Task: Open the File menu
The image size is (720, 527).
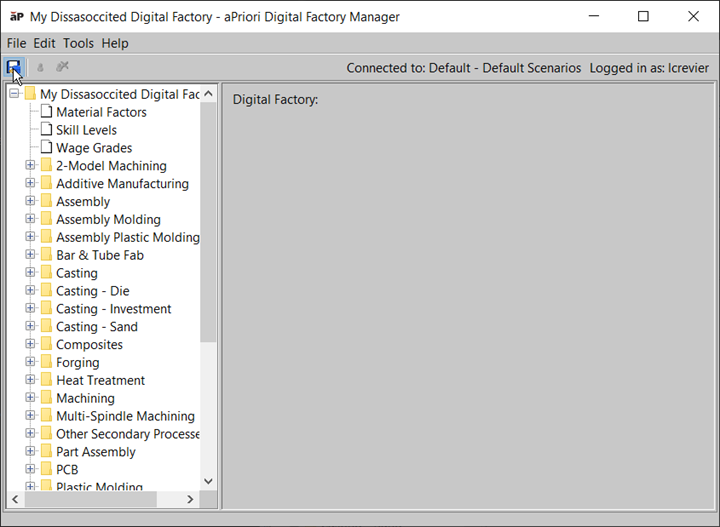Action: (17, 43)
